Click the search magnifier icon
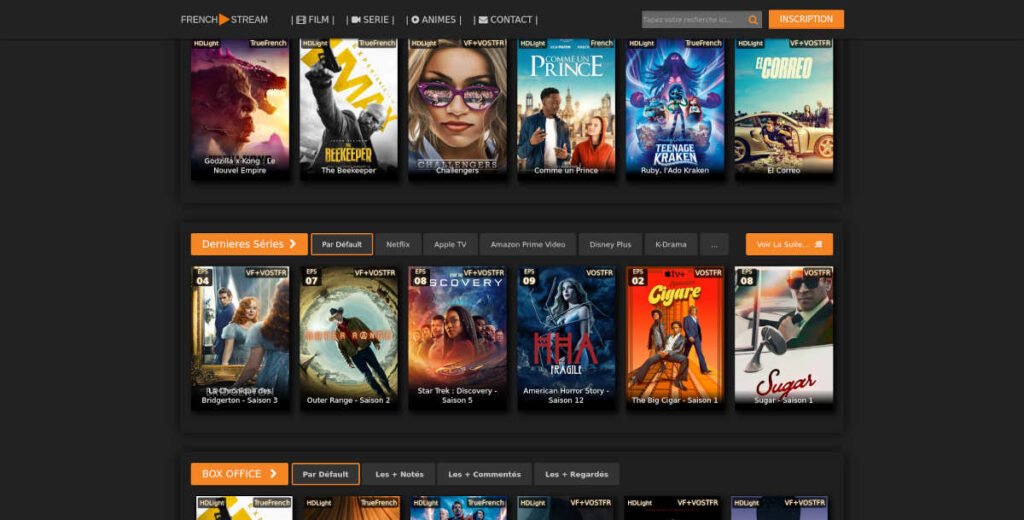Screen dimensions: 1024x520 (x=753, y=20)
